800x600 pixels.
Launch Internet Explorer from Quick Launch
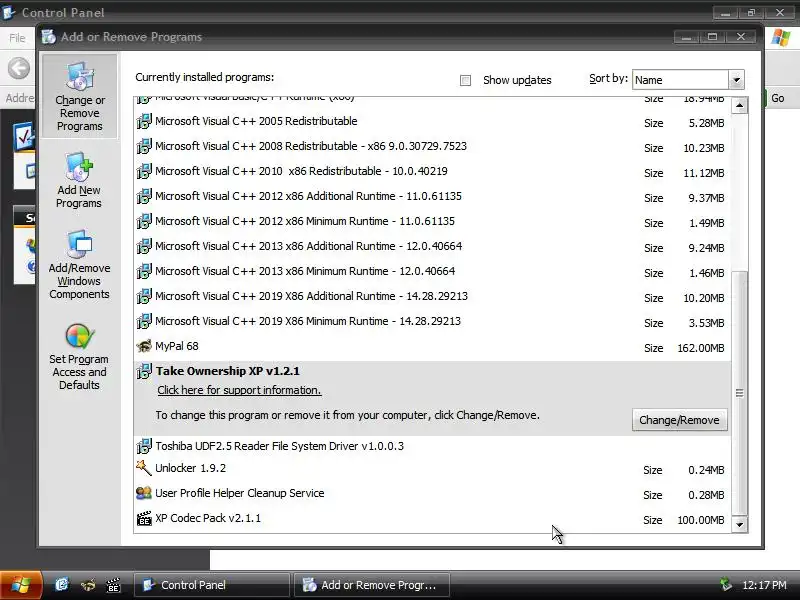tap(62, 584)
